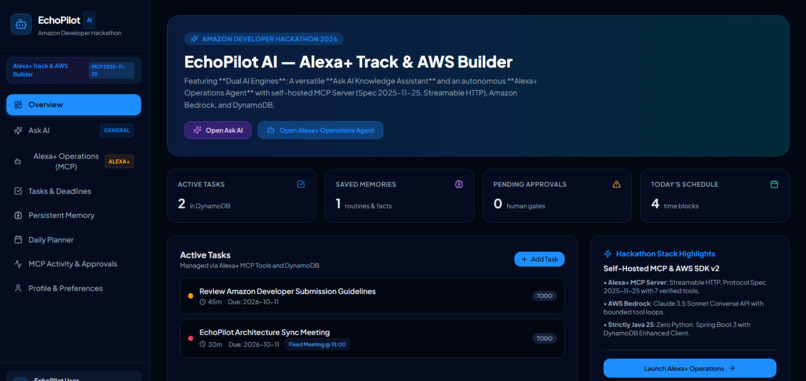Click the Today's Schedule calendar icon
The width and height of the screenshot is (806, 381).
coord(774,184)
